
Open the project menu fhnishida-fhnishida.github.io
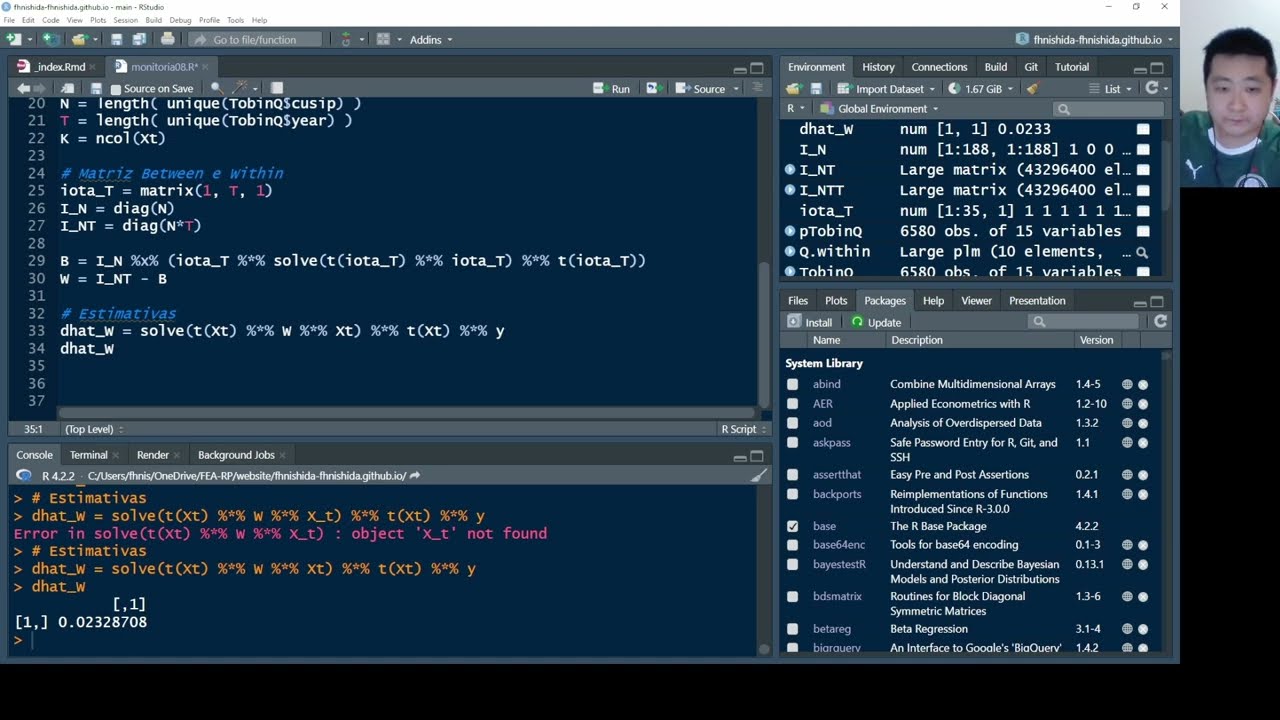[x=1095, y=39]
